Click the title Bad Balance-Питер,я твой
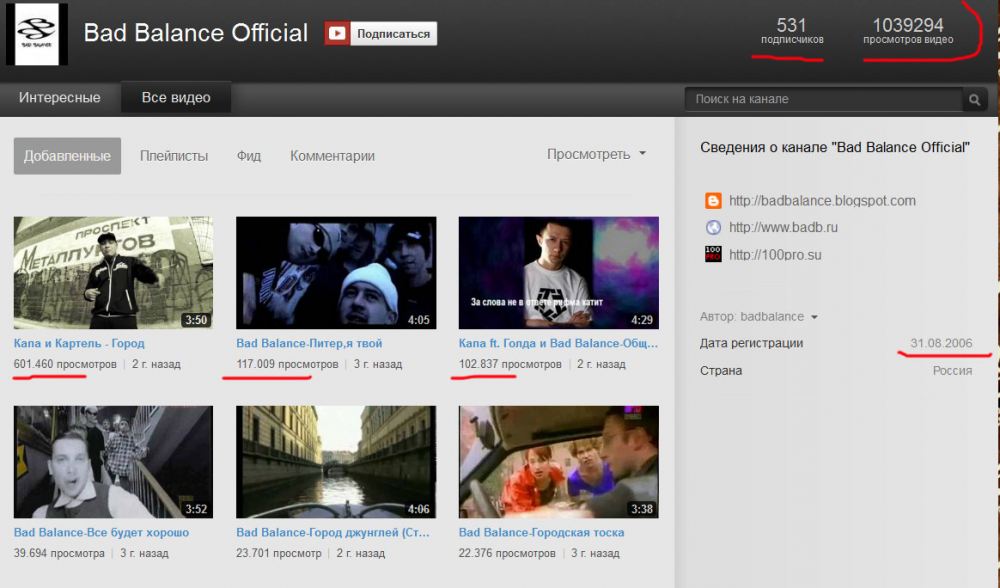The width and height of the screenshot is (1000, 588). tap(309, 343)
